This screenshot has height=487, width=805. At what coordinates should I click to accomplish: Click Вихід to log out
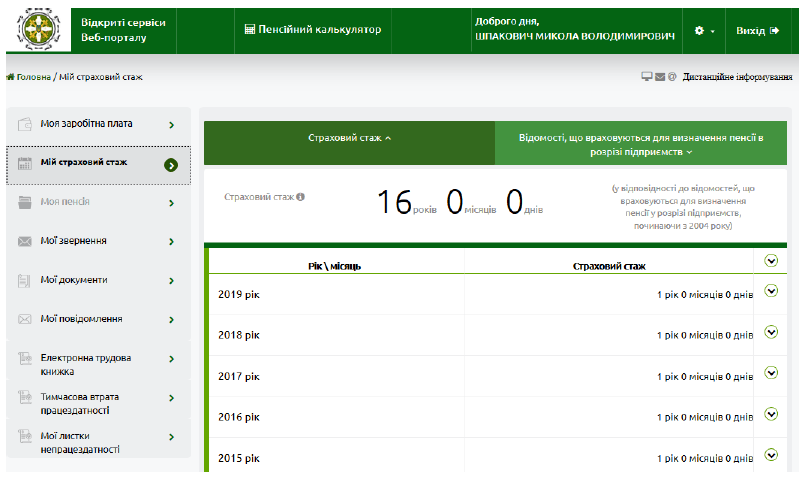pyautogui.click(x=757, y=31)
